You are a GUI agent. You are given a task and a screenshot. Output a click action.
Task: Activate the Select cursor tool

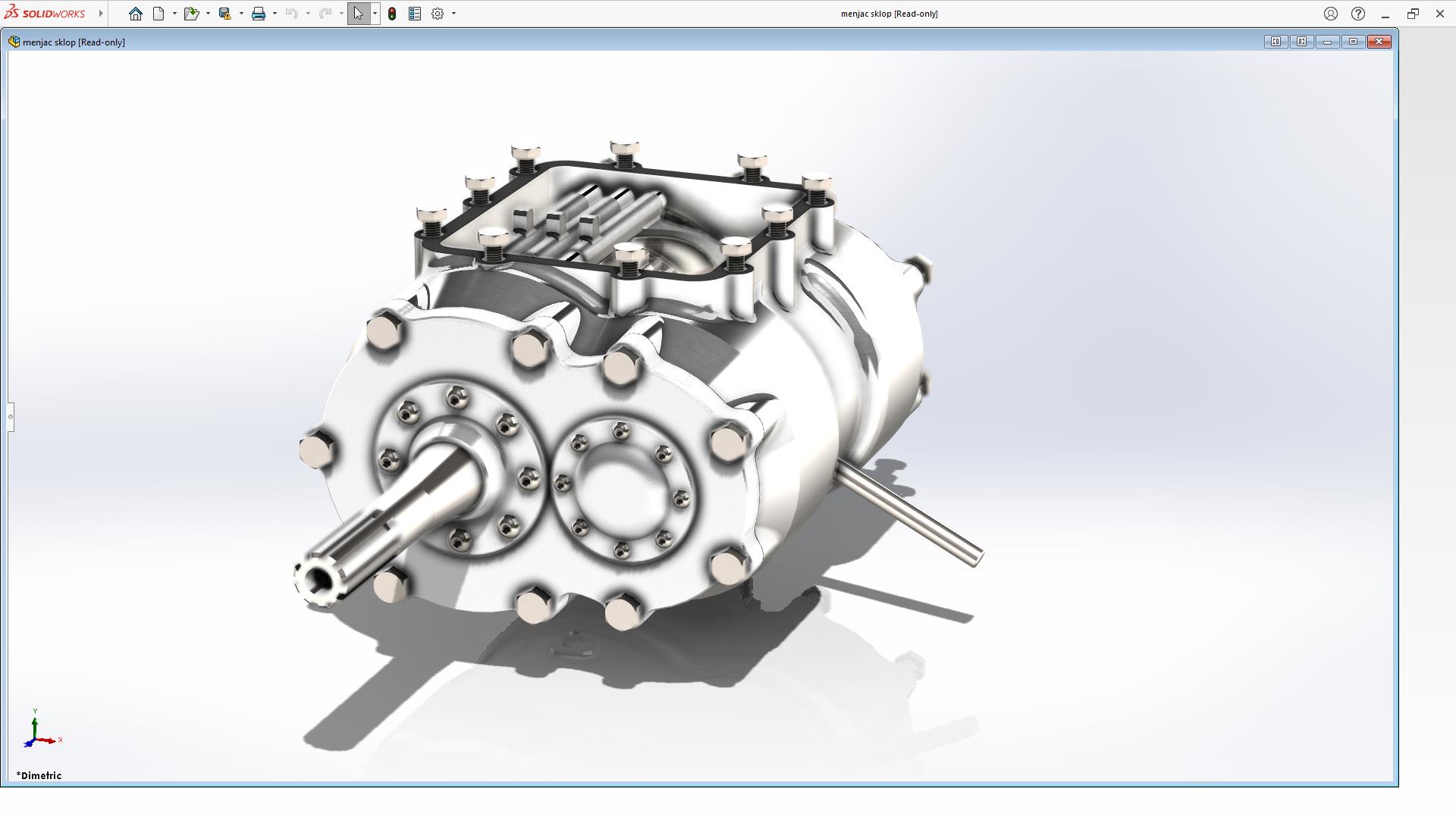(x=358, y=14)
